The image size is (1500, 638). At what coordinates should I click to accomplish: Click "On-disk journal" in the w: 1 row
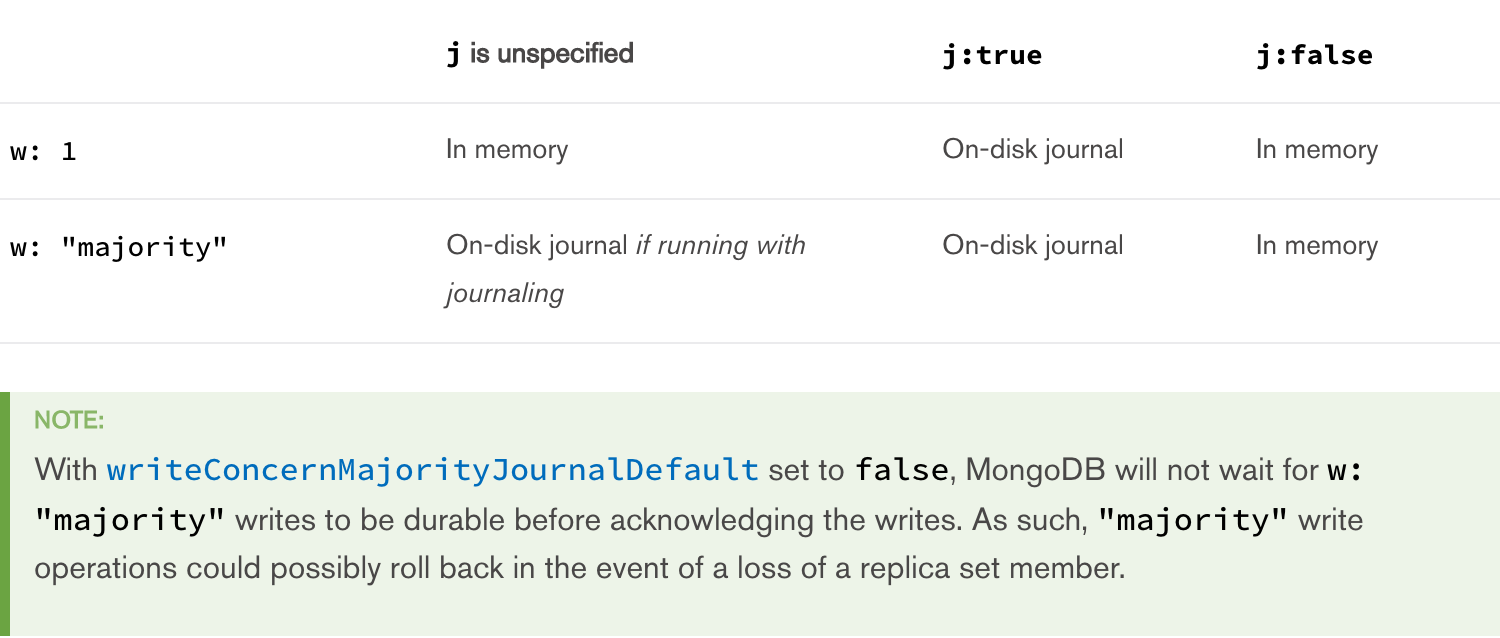coord(1033,150)
